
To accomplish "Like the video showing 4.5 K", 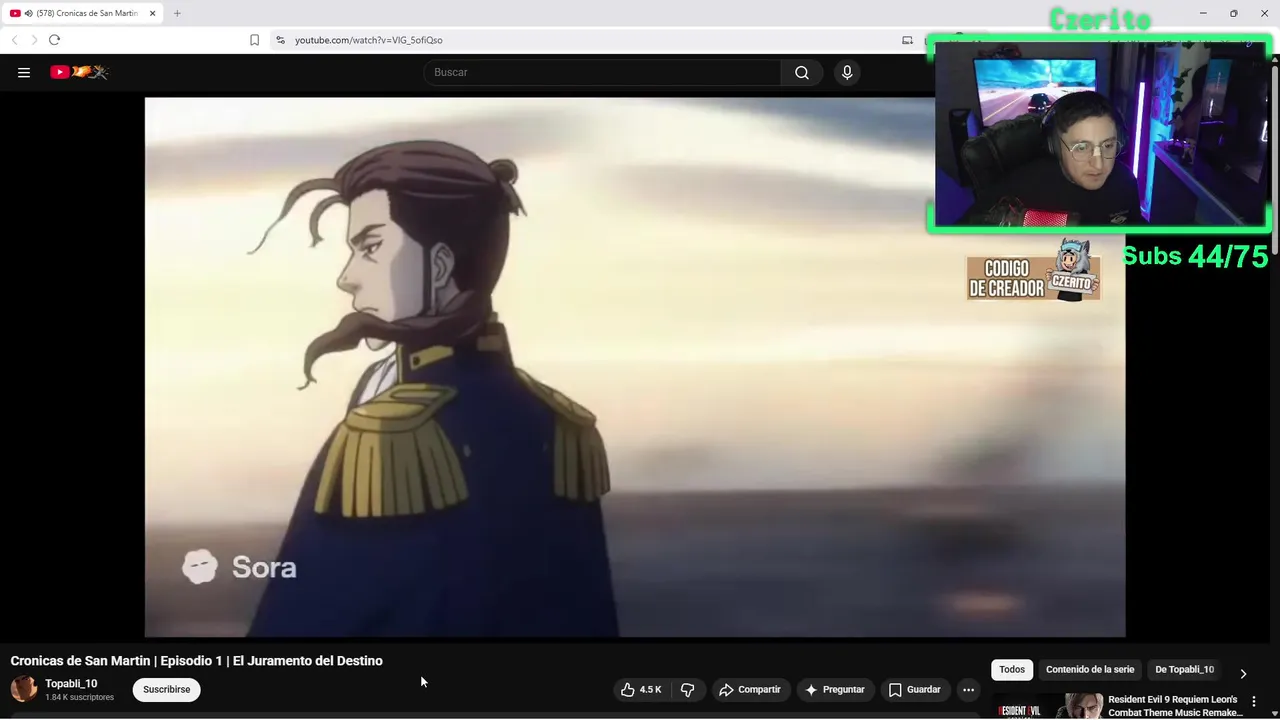I will (641, 690).
